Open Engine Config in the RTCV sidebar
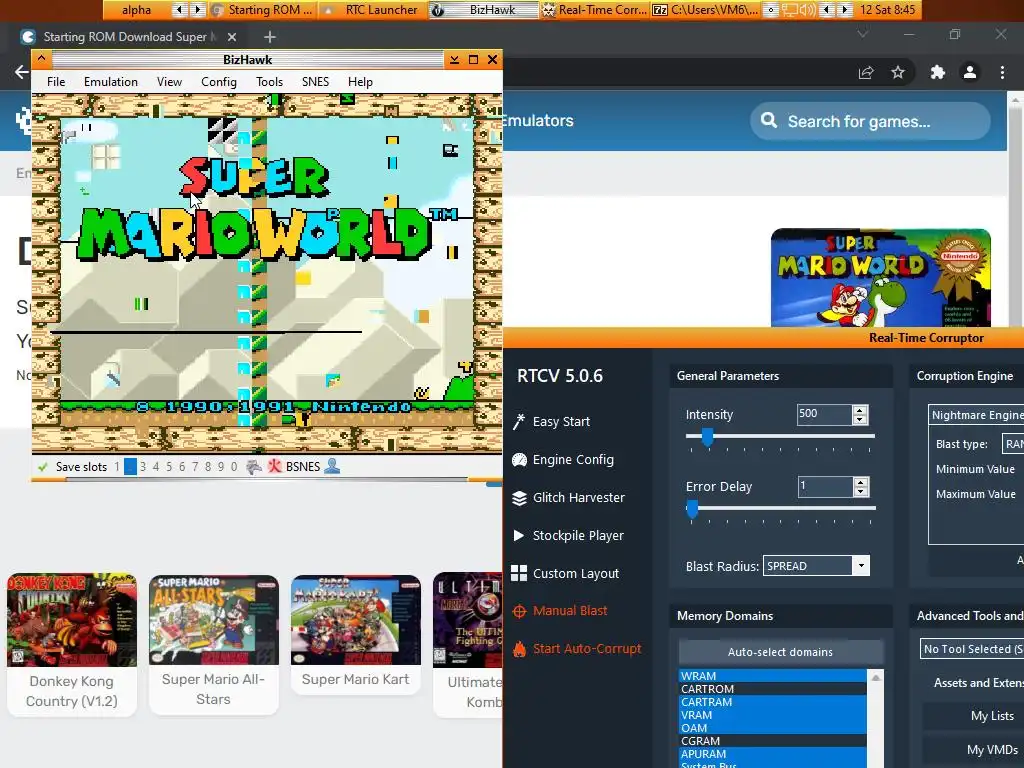The image size is (1024, 768). pos(564,460)
